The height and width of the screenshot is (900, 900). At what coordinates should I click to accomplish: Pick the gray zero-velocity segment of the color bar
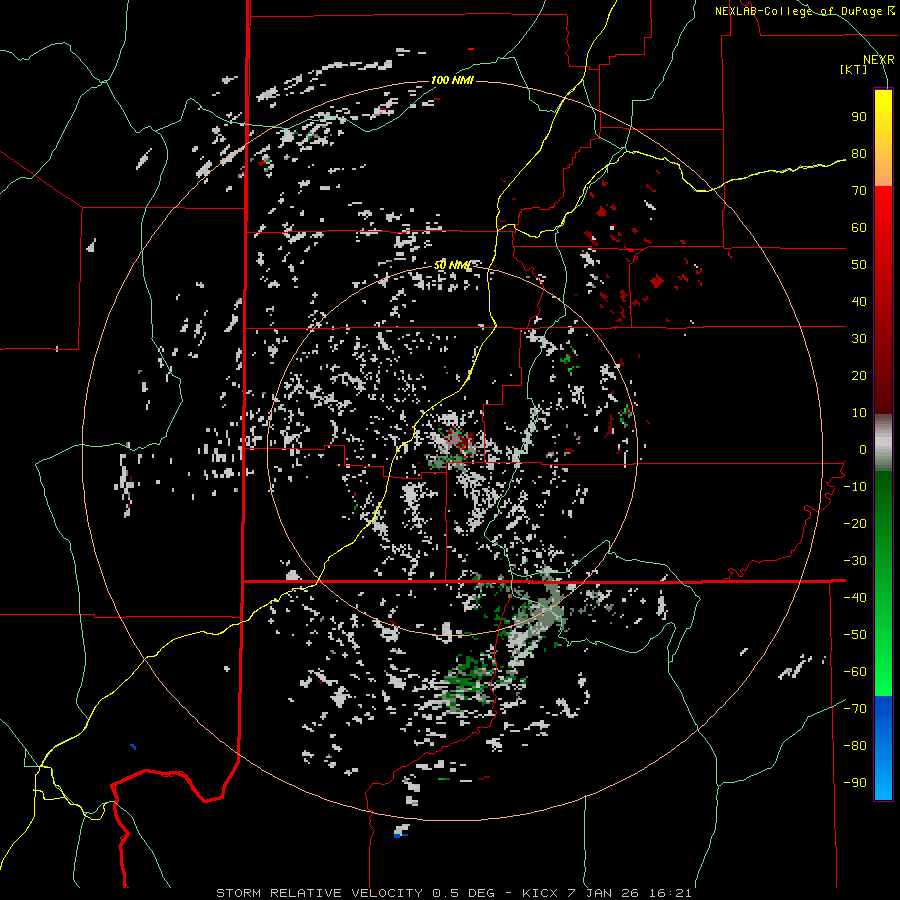(x=883, y=443)
